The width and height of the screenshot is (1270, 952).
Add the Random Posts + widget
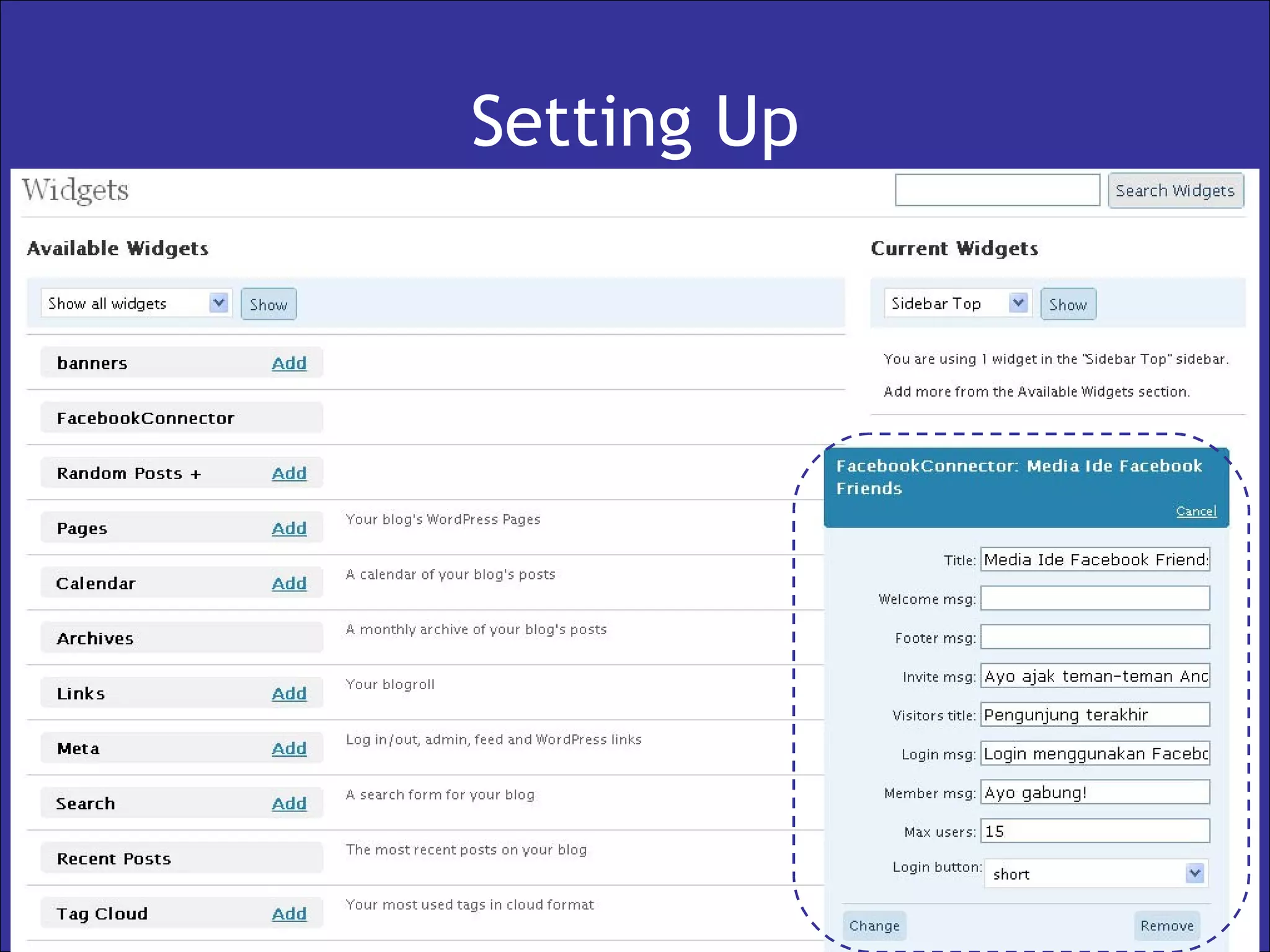[289, 474]
